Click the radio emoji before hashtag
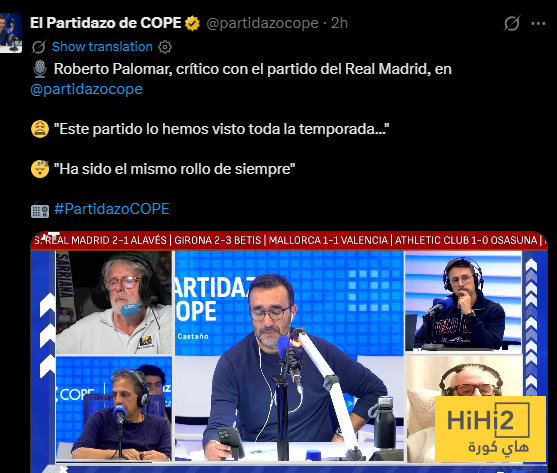Viewport: 557px width, 473px height. coord(40,210)
